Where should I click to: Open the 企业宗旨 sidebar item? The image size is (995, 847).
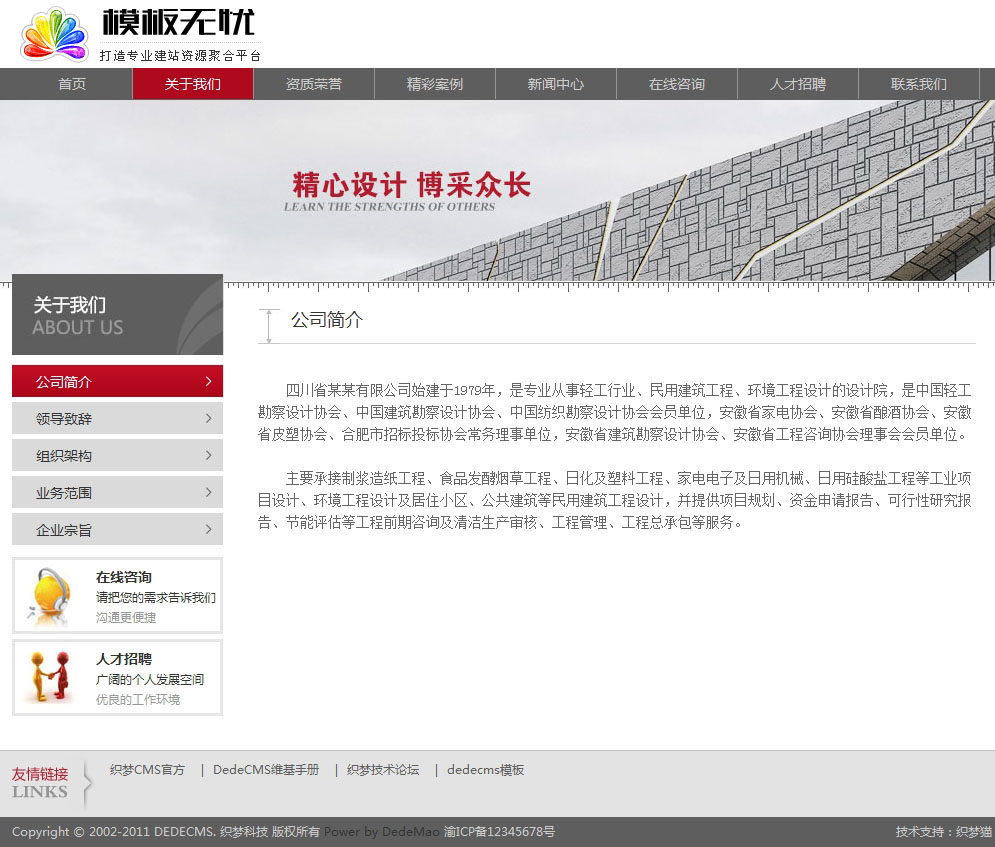(116, 529)
